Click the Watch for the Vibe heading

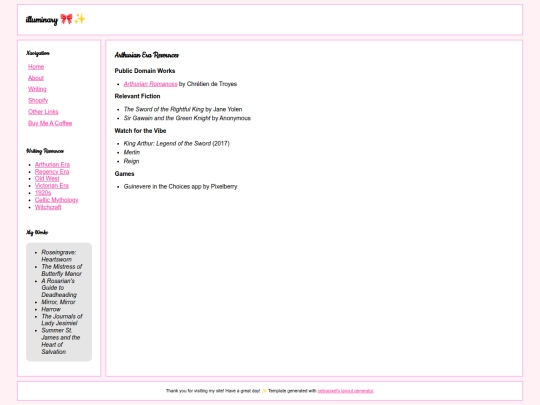141,131
